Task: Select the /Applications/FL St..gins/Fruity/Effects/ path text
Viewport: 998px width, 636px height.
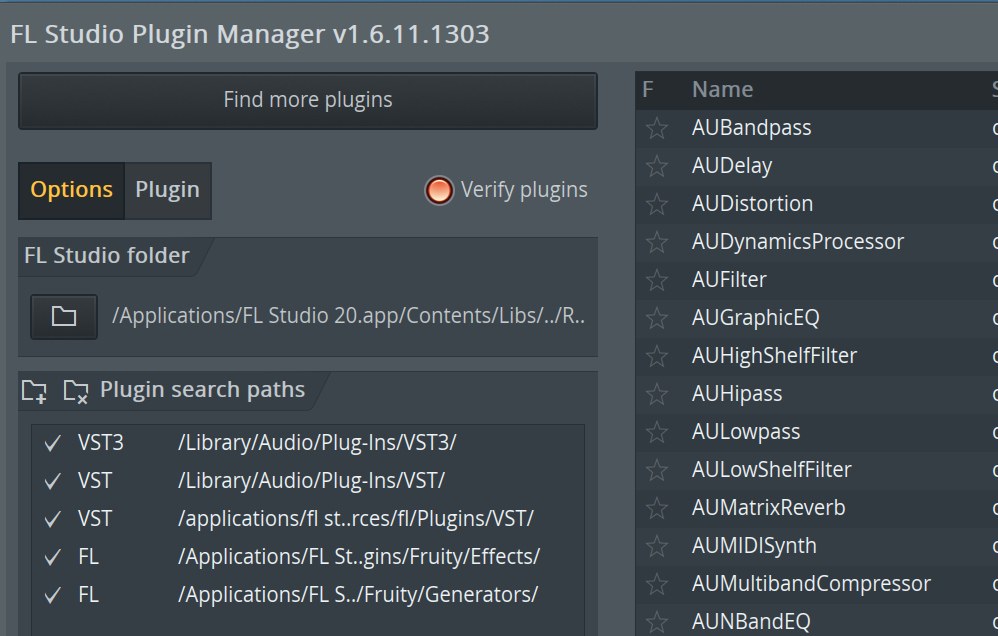Action: point(359,557)
